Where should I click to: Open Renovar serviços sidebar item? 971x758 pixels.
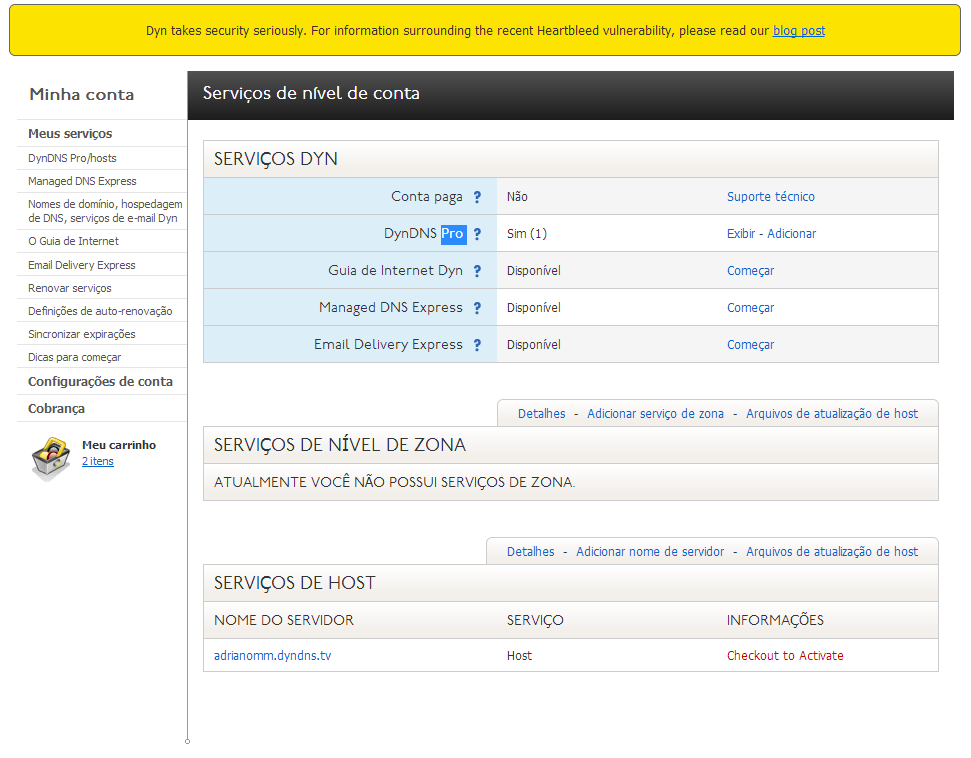click(x=70, y=288)
